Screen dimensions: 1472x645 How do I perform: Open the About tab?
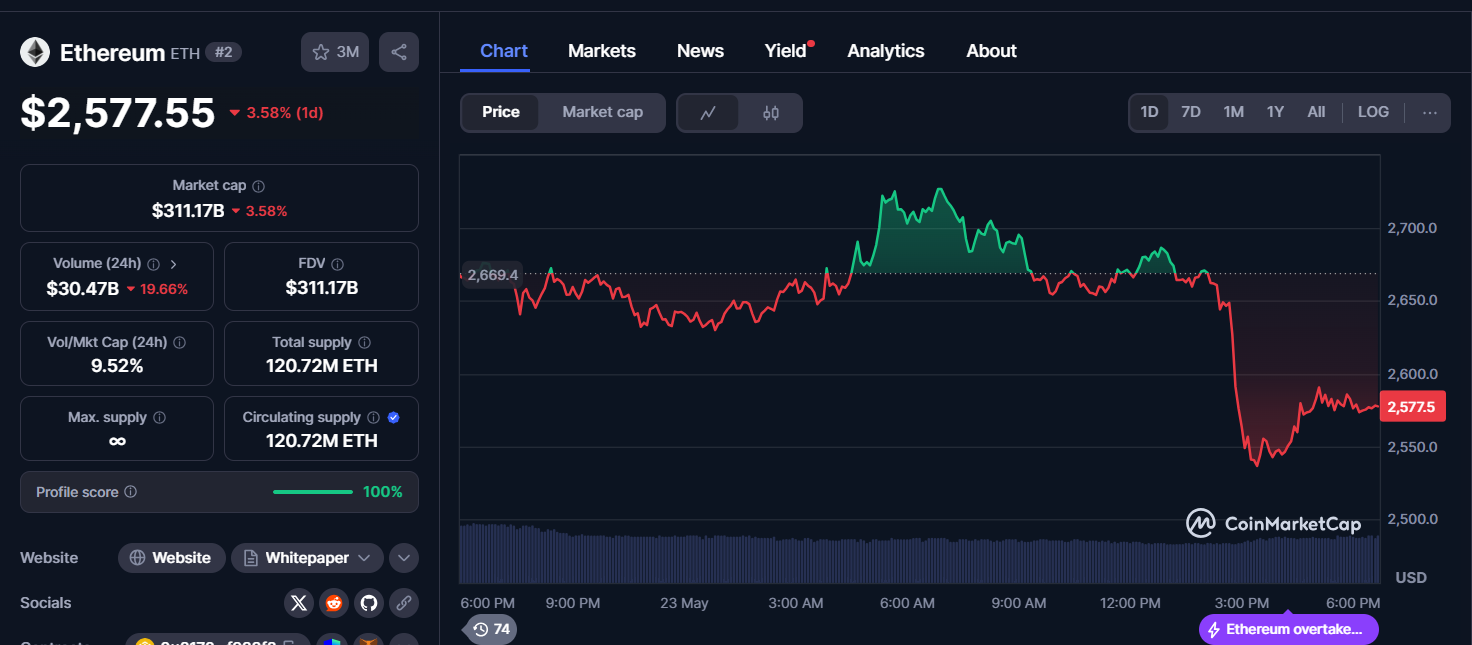(991, 51)
